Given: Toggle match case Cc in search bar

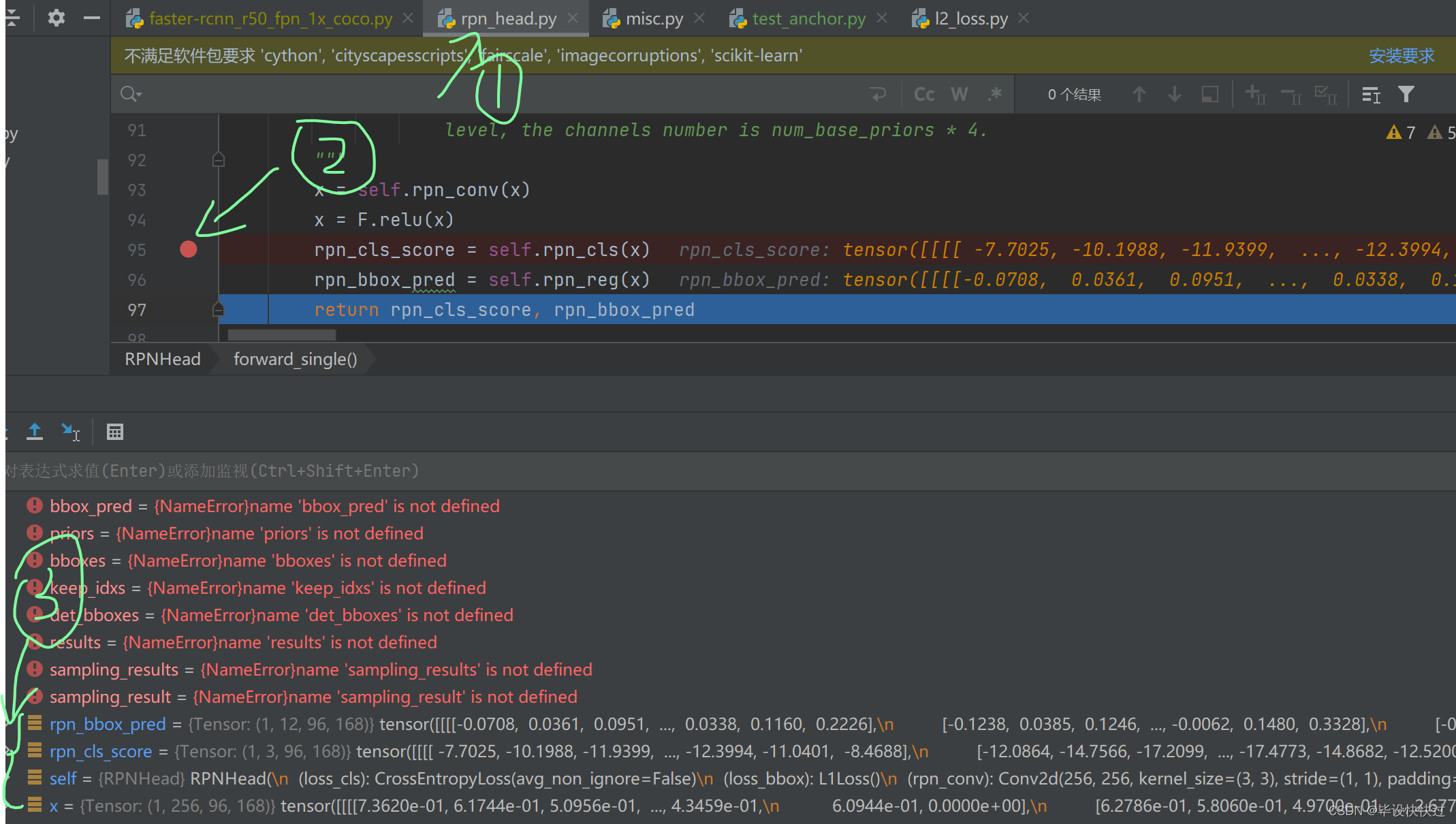Looking at the screenshot, I should tap(923, 94).
